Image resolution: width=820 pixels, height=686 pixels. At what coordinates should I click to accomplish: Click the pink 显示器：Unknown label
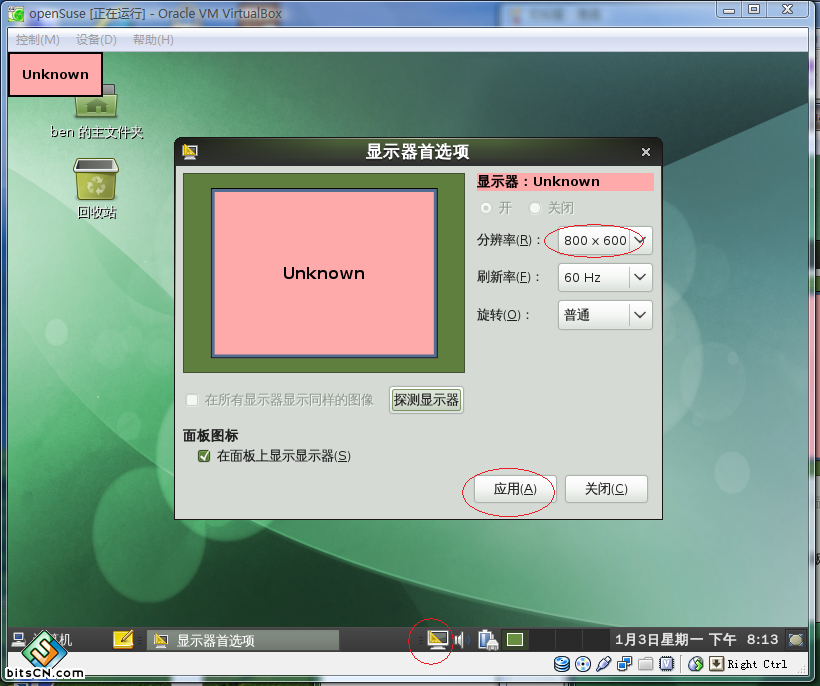[565, 181]
